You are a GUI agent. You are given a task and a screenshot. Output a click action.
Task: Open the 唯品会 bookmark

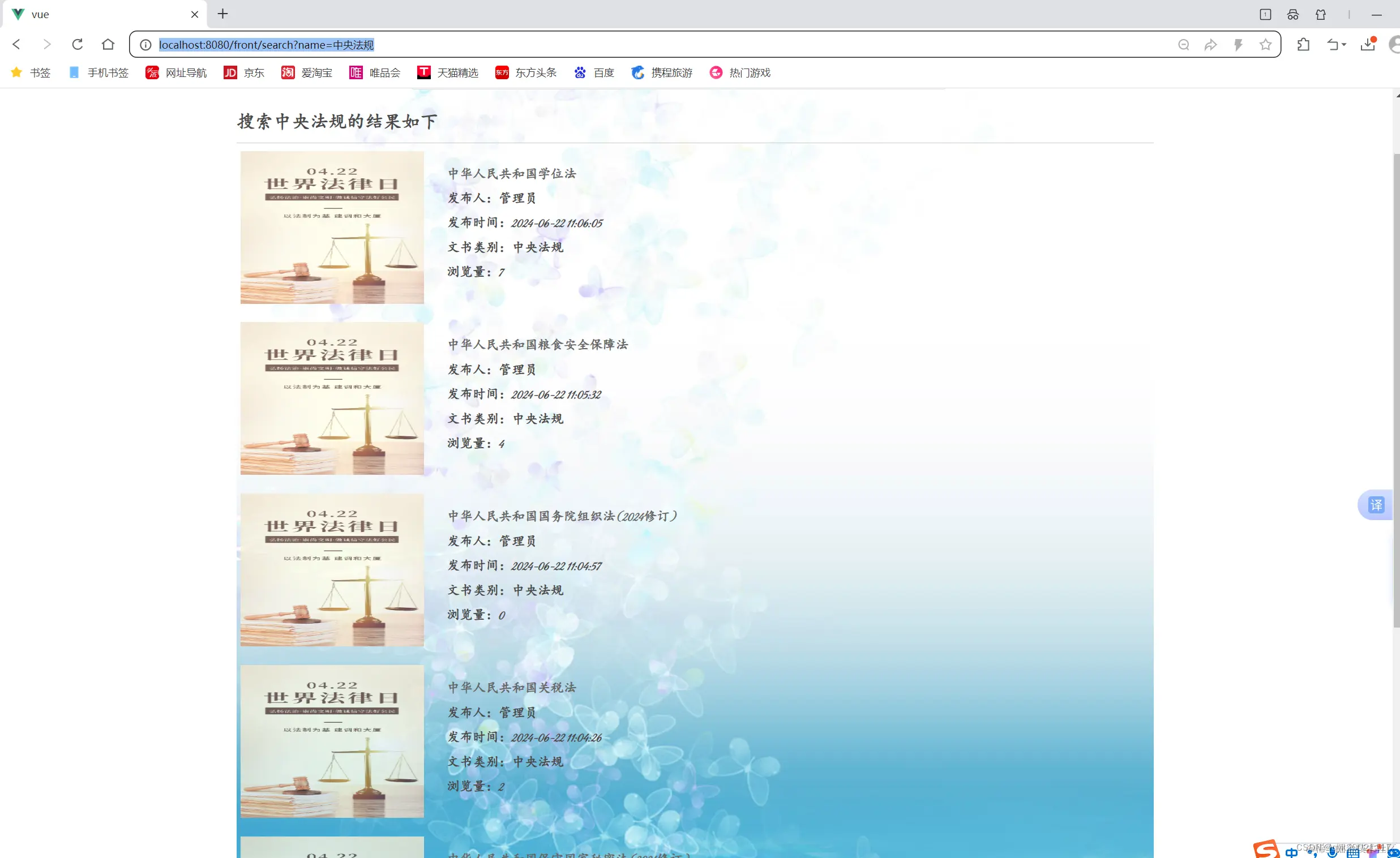375,73
